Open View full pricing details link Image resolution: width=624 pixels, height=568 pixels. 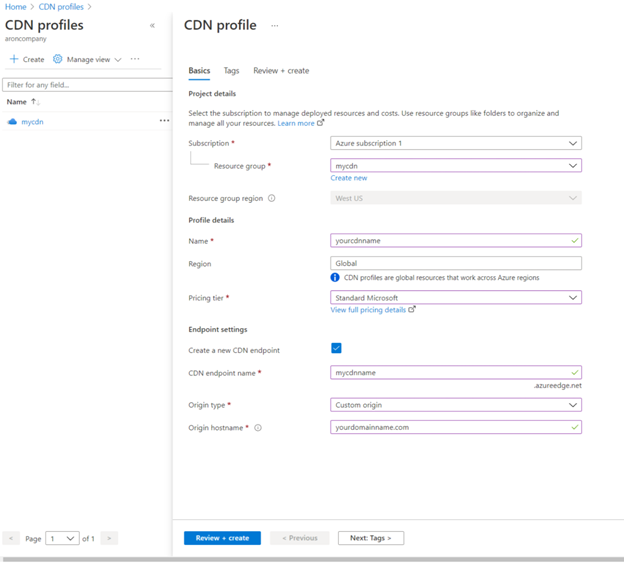368,310
